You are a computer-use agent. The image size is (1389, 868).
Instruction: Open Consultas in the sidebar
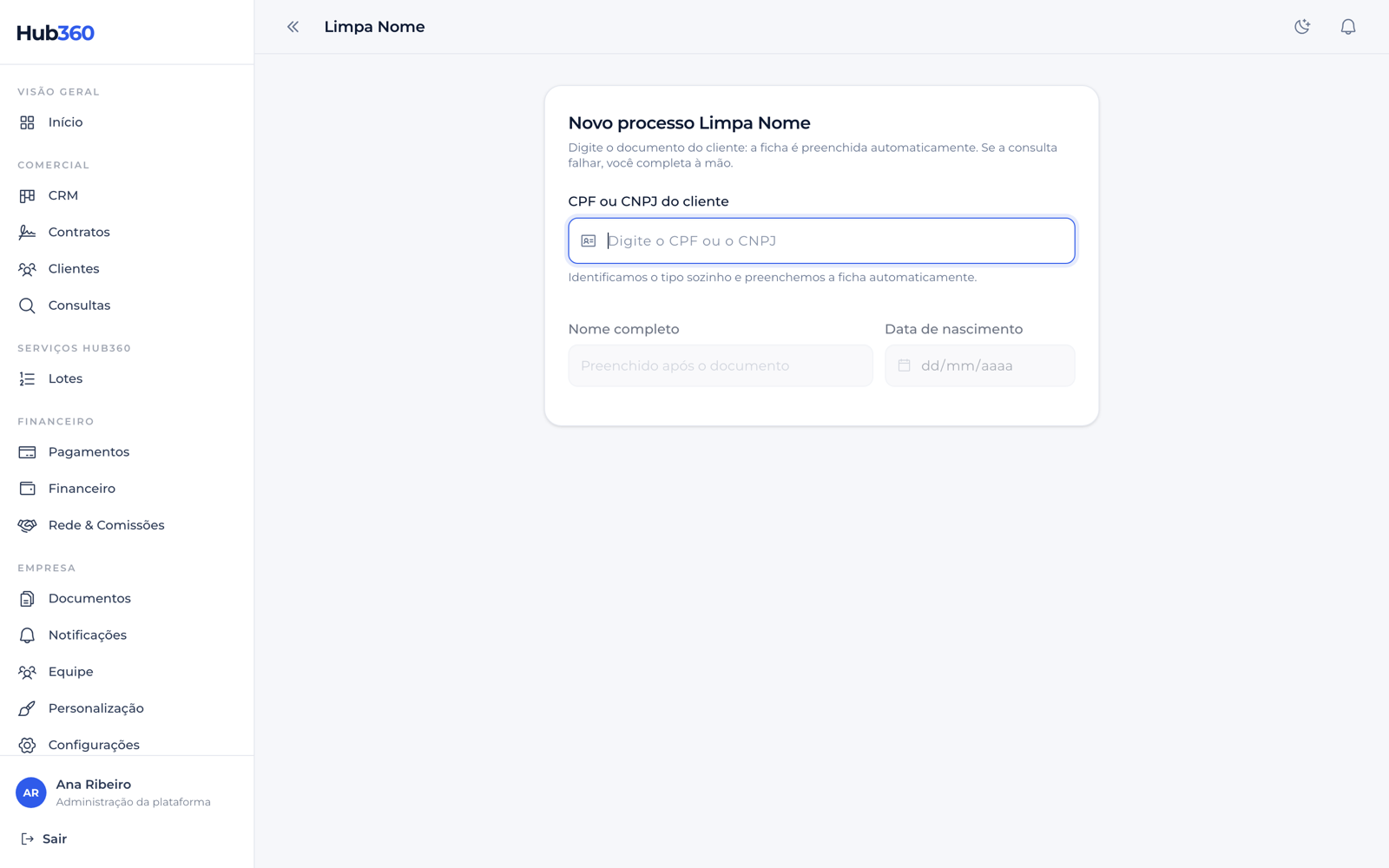pos(127,306)
